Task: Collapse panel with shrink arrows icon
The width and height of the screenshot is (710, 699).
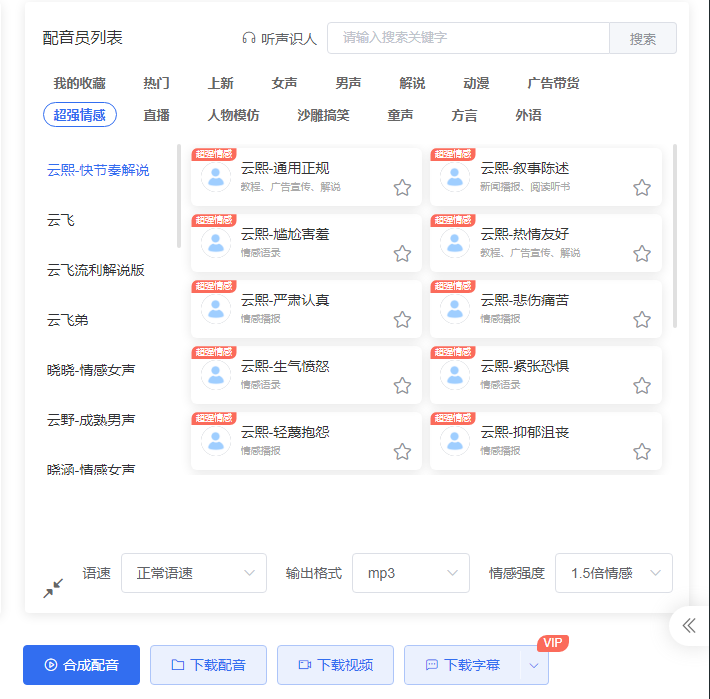Action: 53,588
